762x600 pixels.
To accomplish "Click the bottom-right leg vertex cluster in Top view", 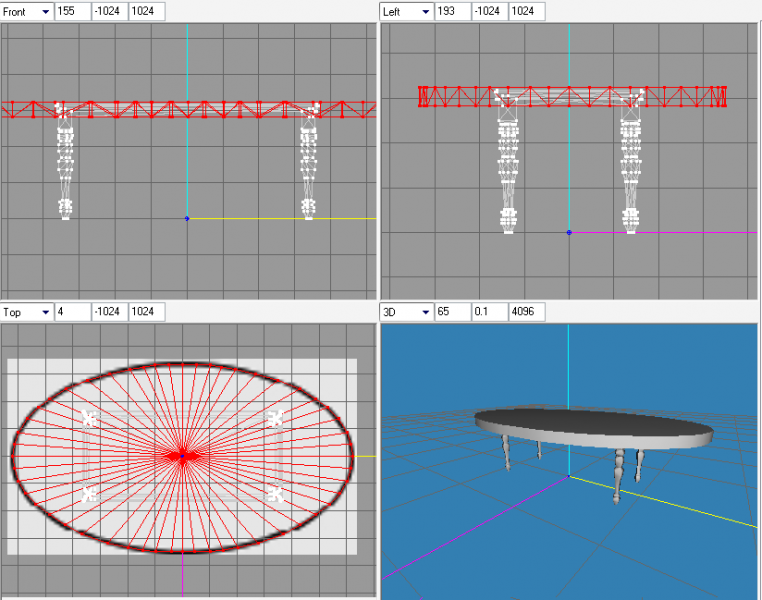I will coord(275,493).
